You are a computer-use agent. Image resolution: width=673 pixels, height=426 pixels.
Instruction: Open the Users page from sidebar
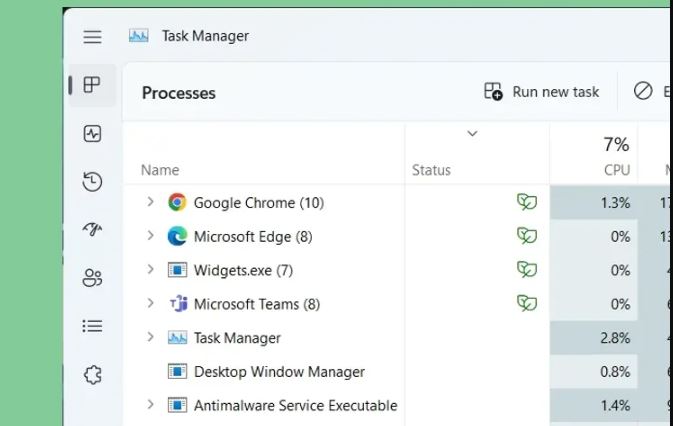92,278
